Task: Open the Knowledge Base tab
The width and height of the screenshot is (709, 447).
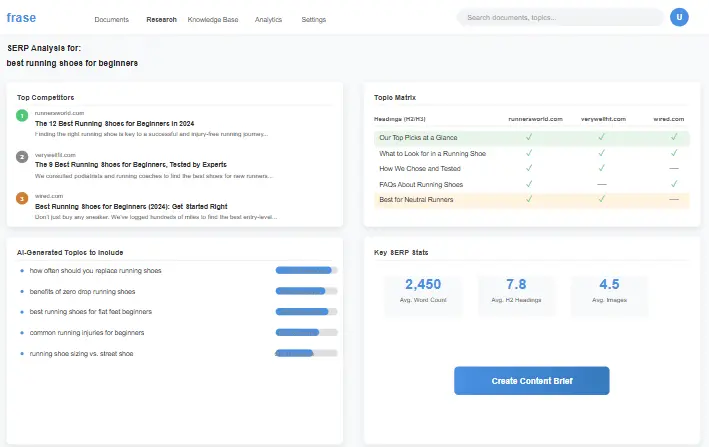Action: (213, 19)
